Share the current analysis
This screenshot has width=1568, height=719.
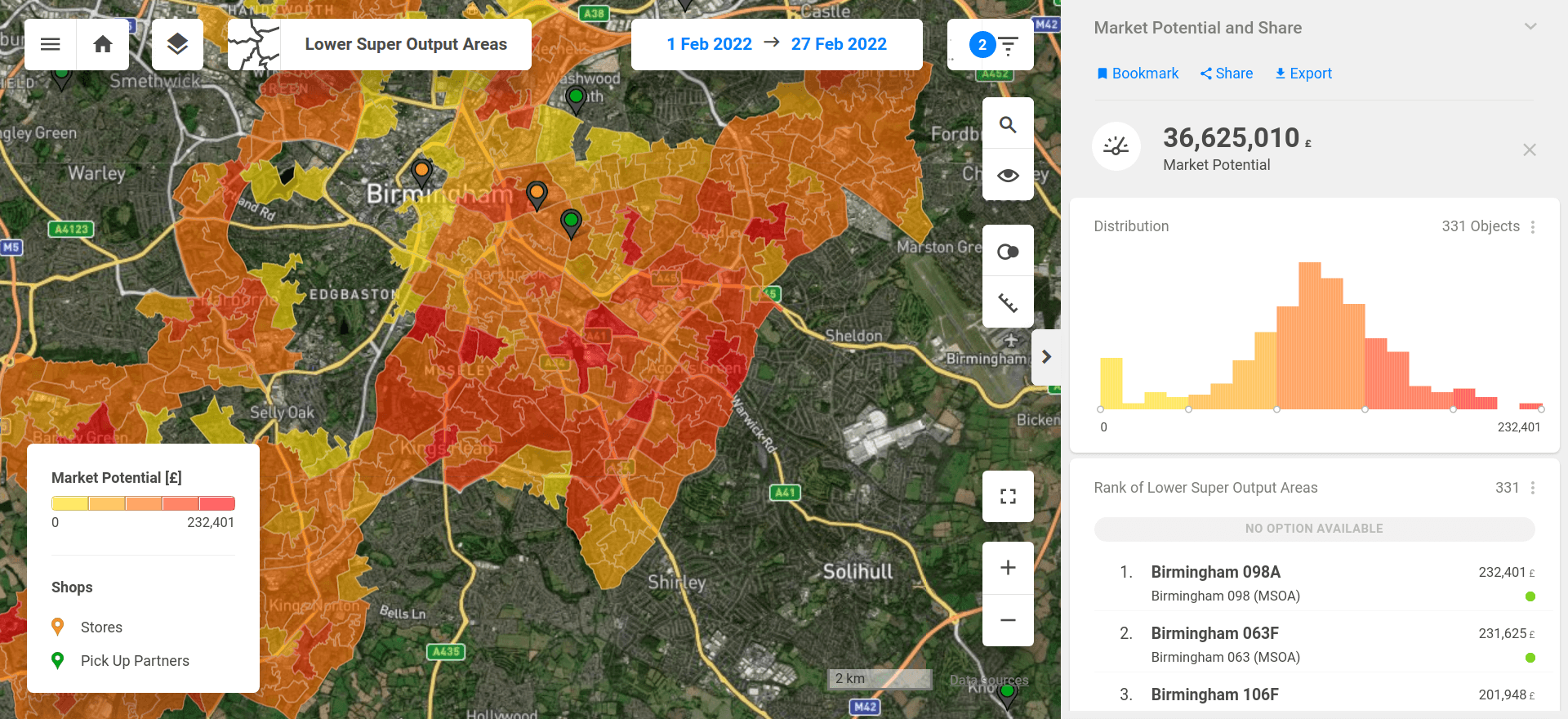(1227, 74)
